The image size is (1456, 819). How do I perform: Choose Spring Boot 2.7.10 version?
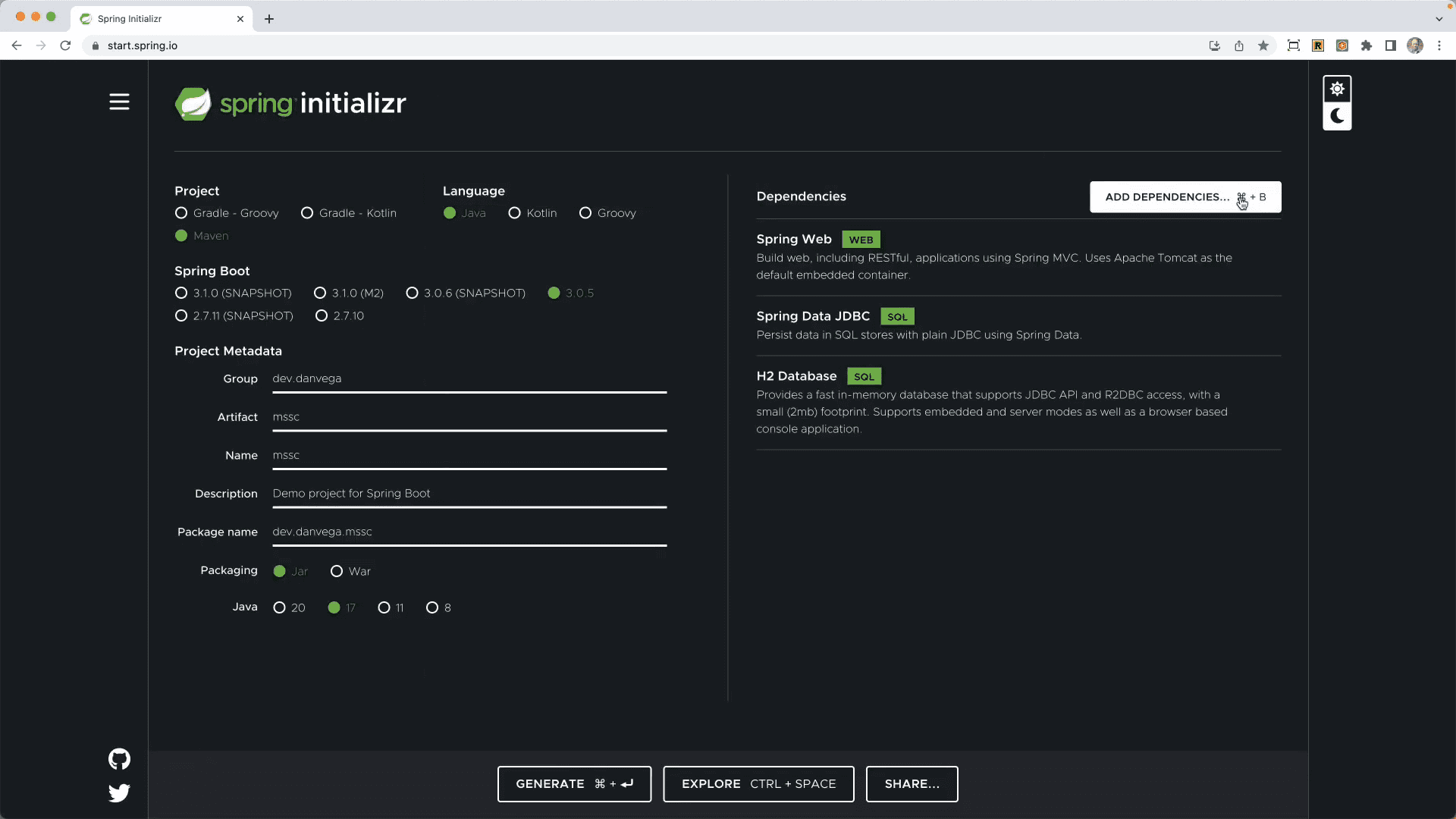(x=322, y=315)
